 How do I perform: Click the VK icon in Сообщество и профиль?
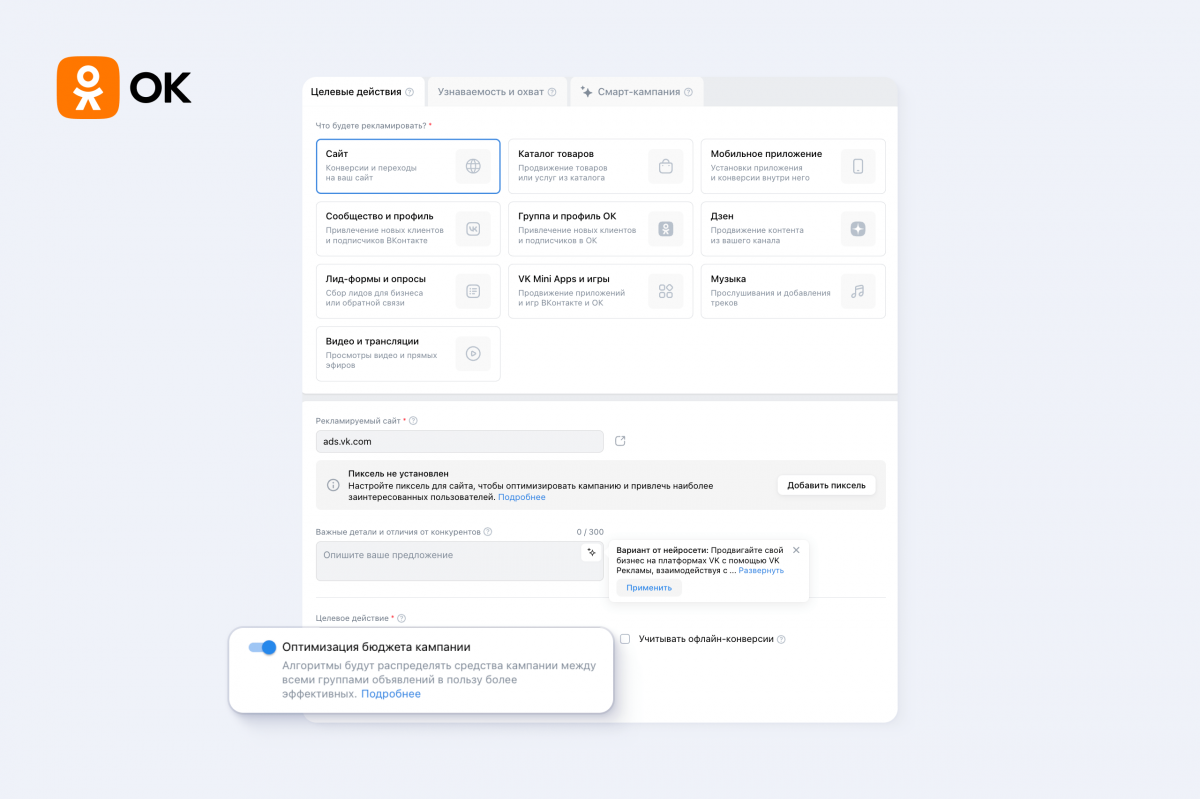473,229
